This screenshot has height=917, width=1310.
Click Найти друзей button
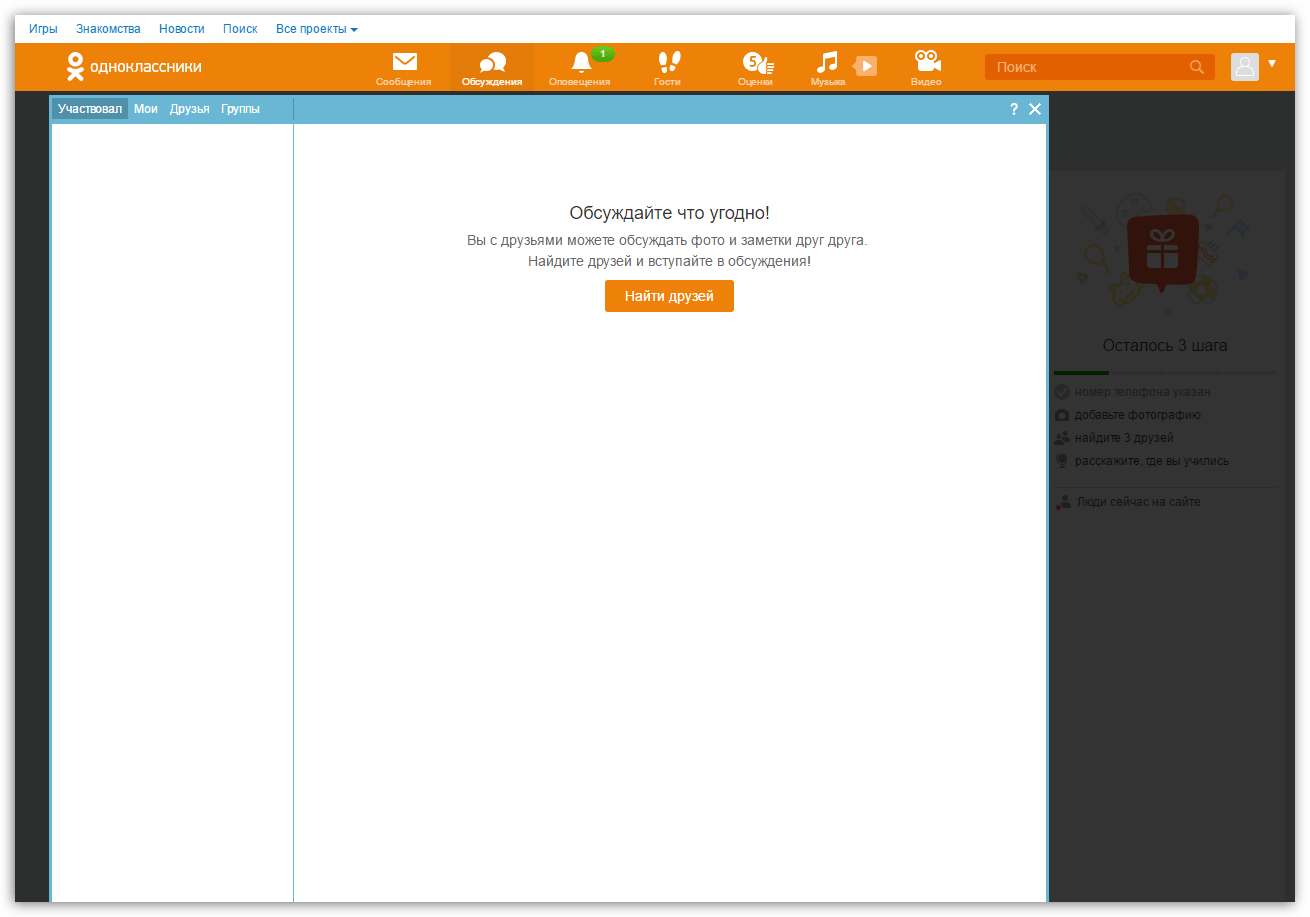pos(669,296)
